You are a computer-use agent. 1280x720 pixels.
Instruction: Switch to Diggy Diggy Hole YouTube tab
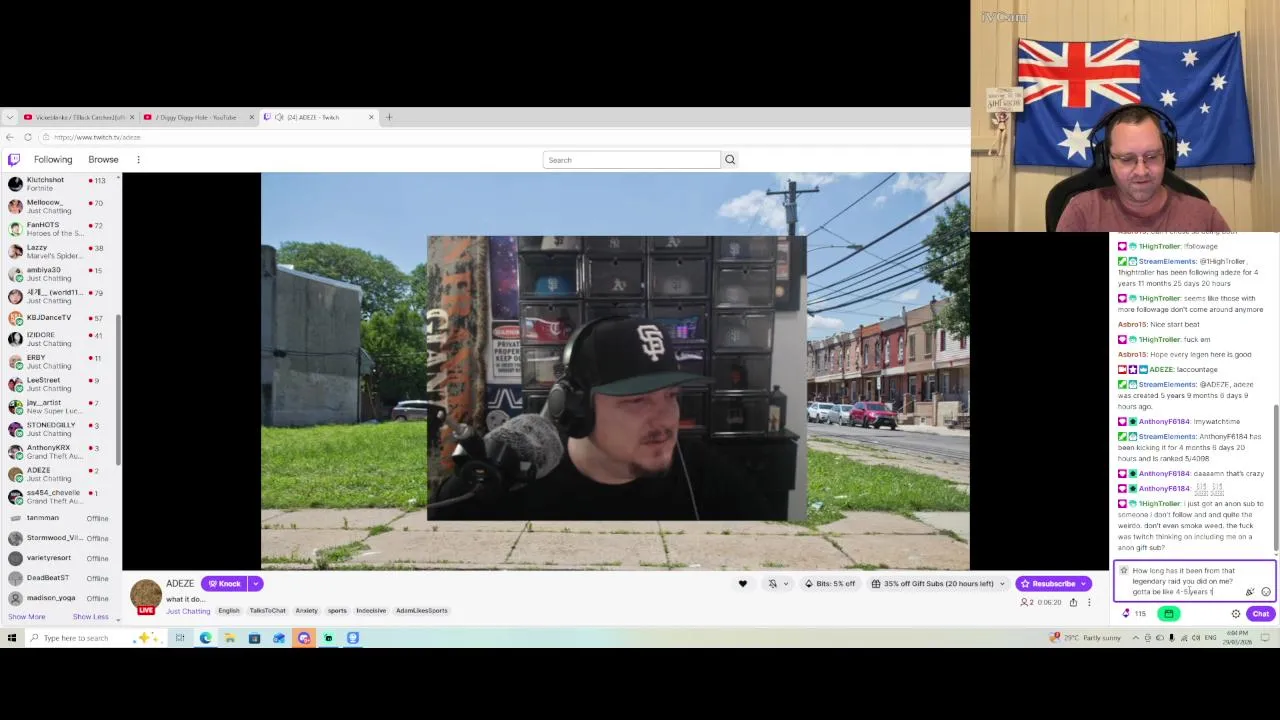click(198, 117)
